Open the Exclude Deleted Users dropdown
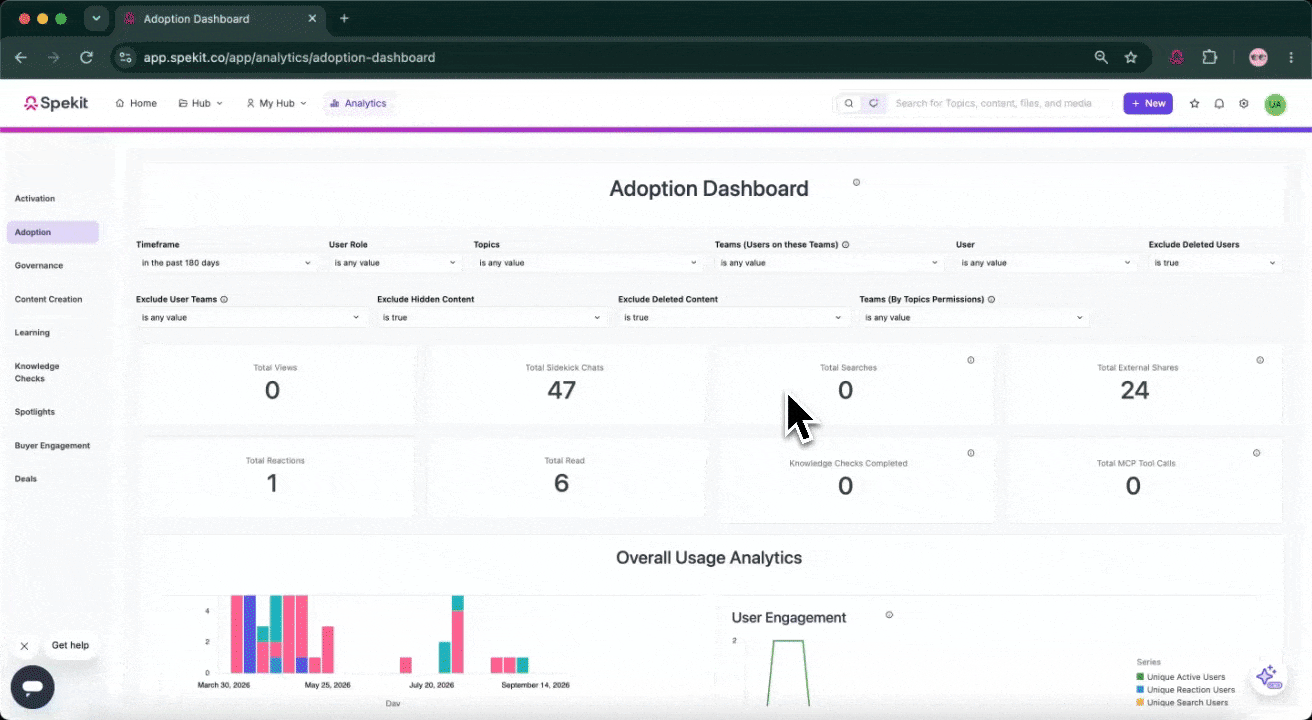Viewport: 1312px width, 720px height. [x=1214, y=263]
